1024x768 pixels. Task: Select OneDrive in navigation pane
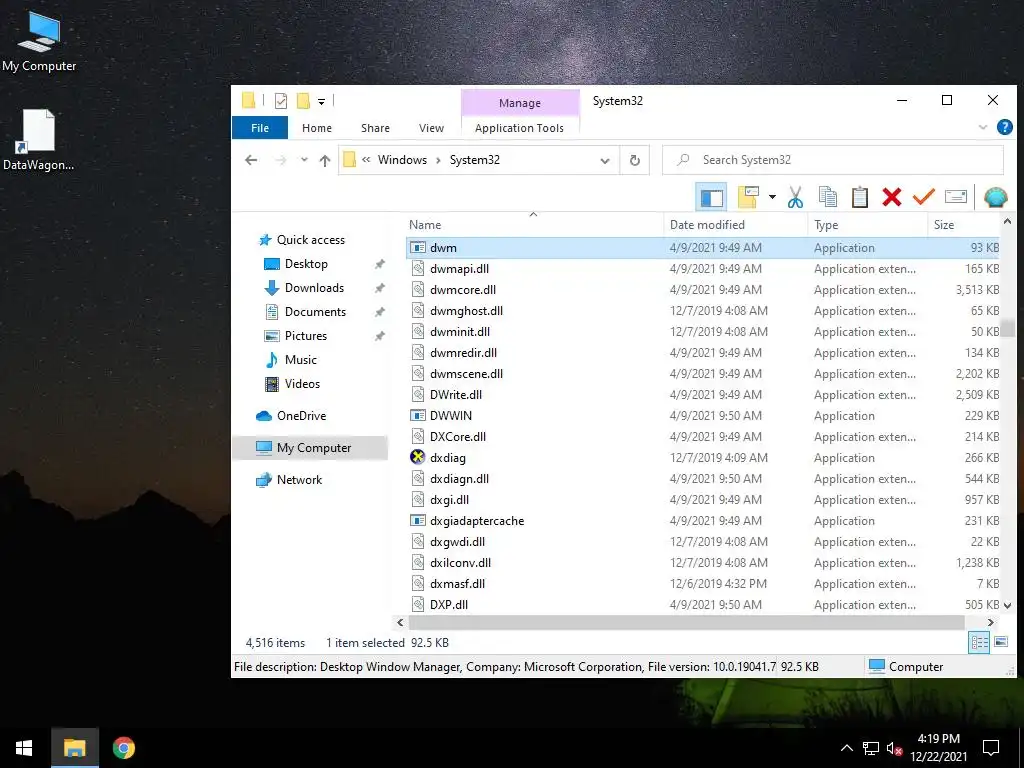click(300, 416)
